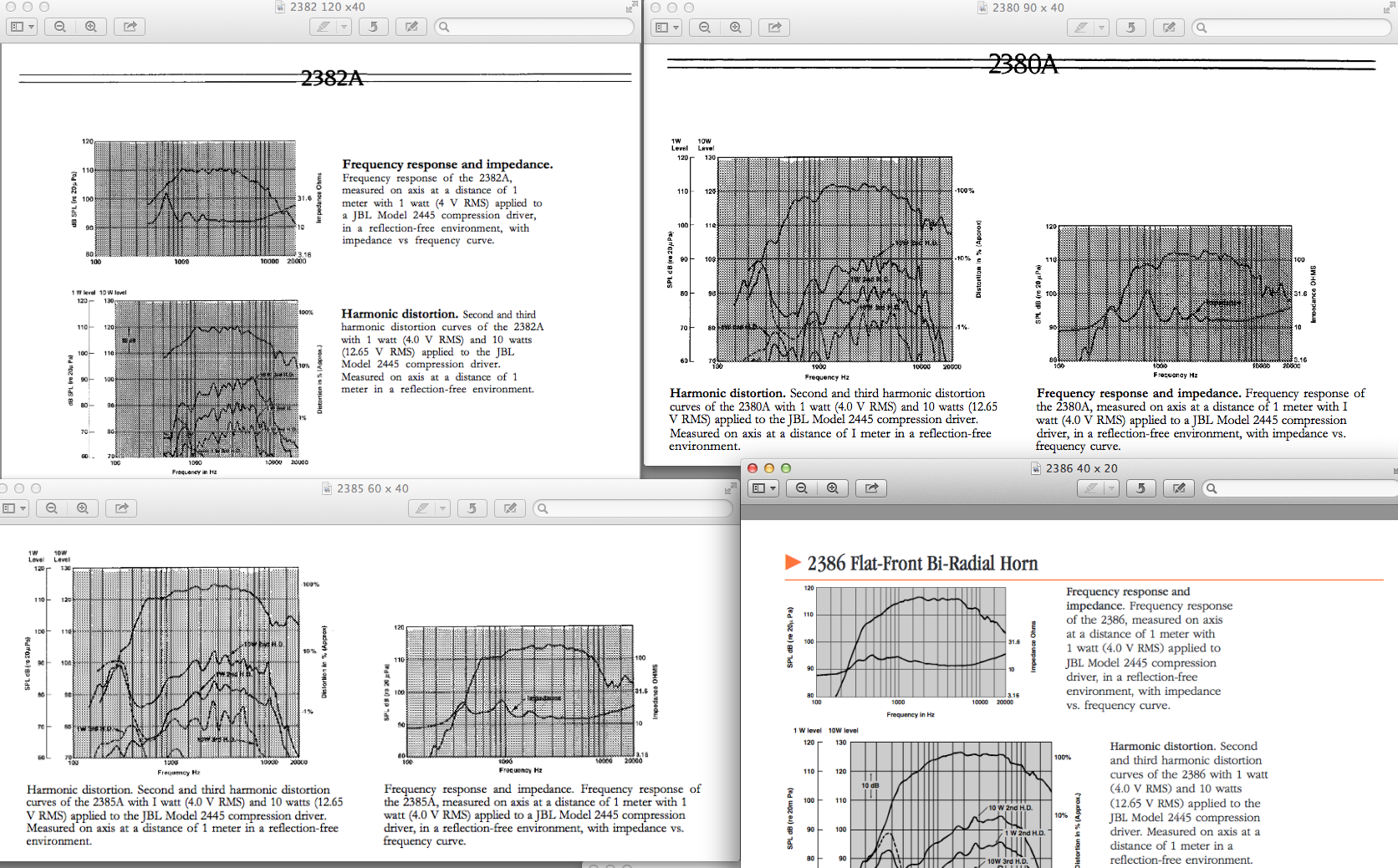Focus search field of 2380 90 x 40 window

[x=1292, y=27]
